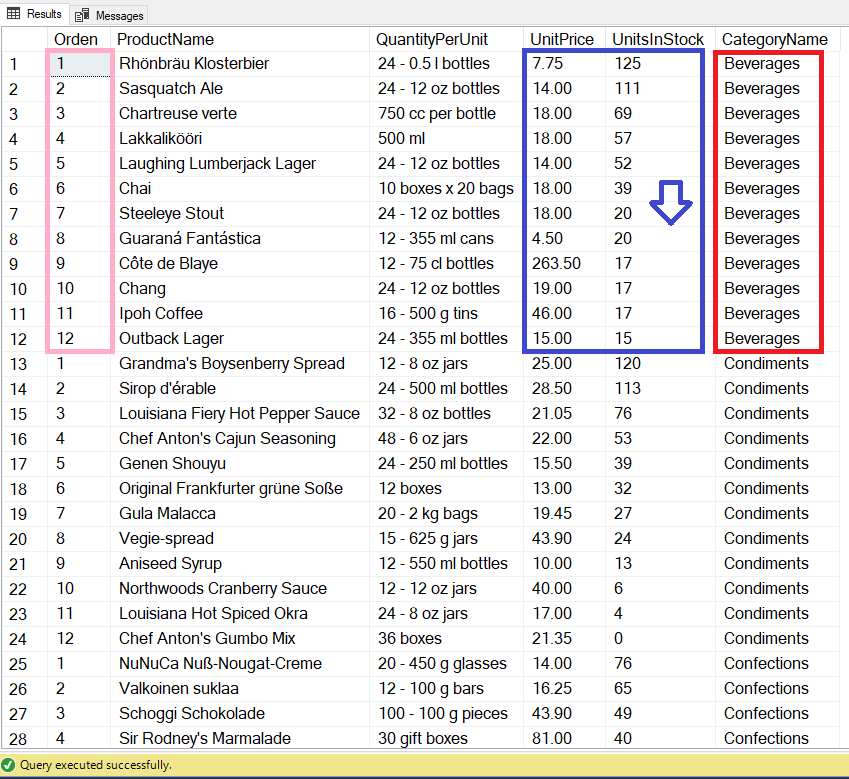Click the 120 units in stock cell
The height and width of the screenshot is (779, 849).
(661, 363)
